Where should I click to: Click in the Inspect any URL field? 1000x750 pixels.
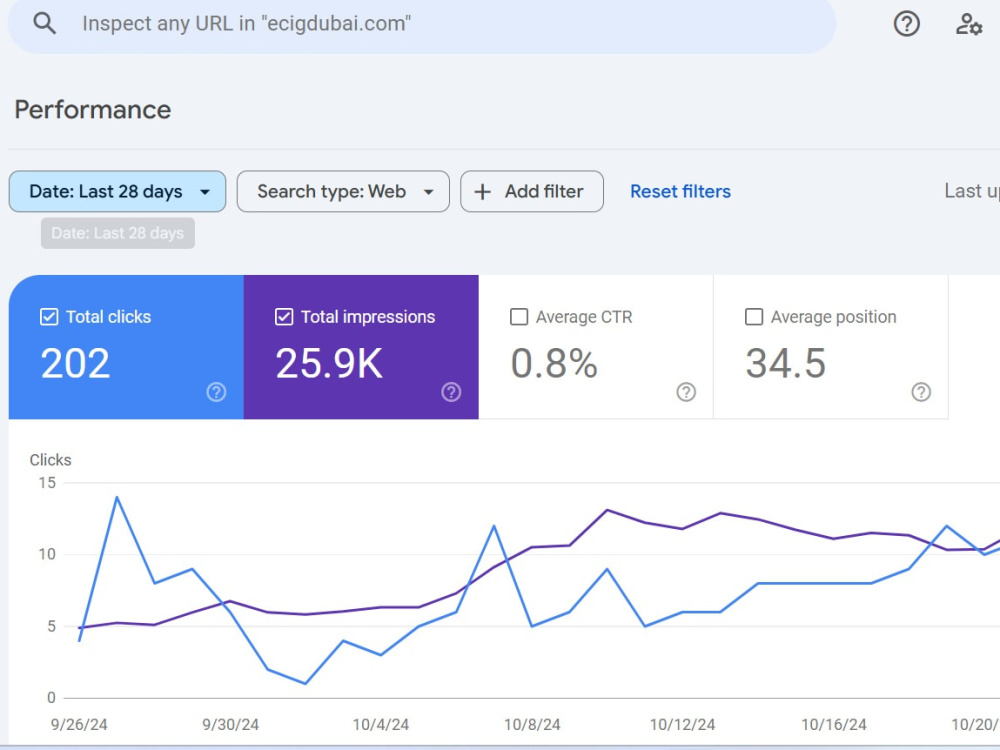click(422, 24)
